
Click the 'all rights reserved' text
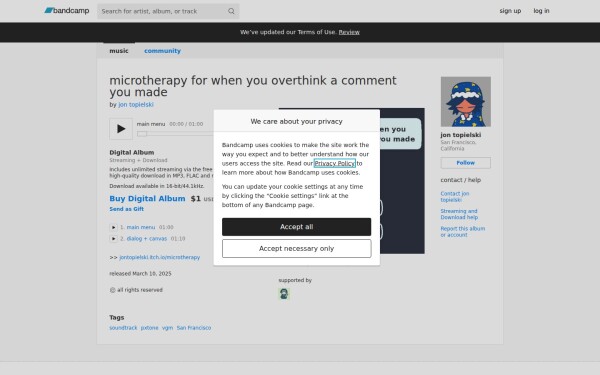[x=140, y=290]
